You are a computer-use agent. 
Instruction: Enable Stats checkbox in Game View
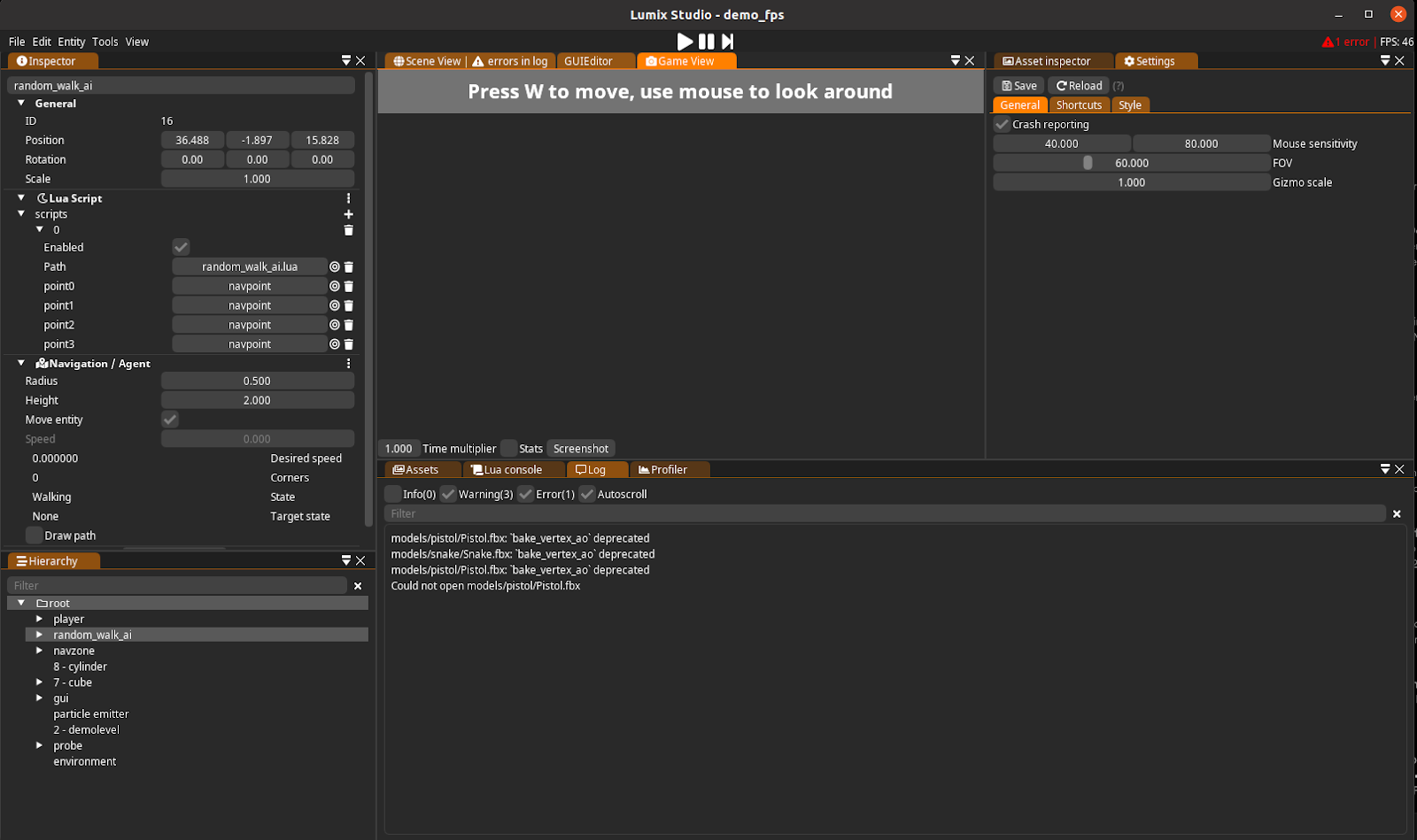[x=508, y=449]
